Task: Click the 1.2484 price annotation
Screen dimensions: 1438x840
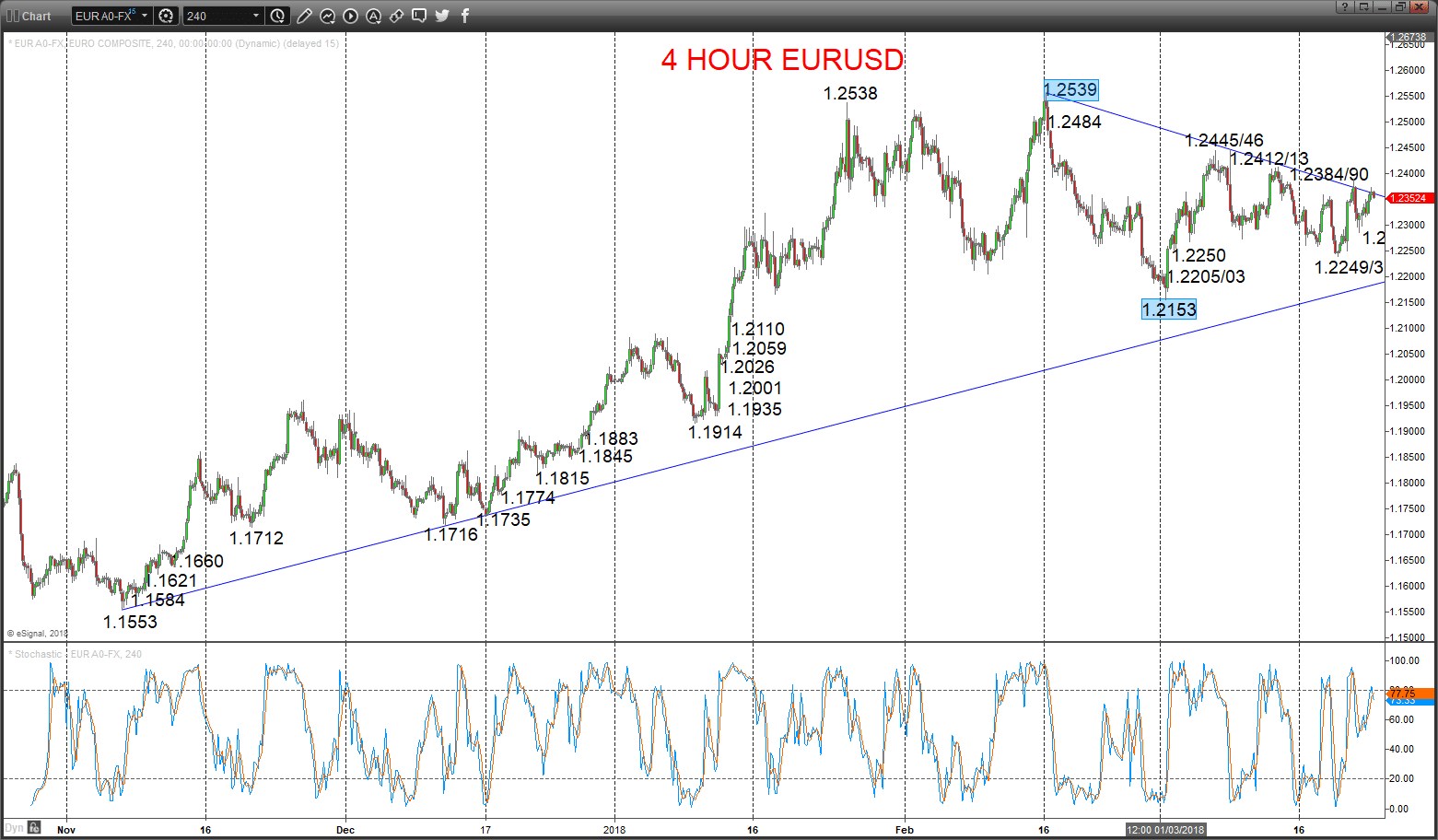Action: click(x=1075, y=122)
